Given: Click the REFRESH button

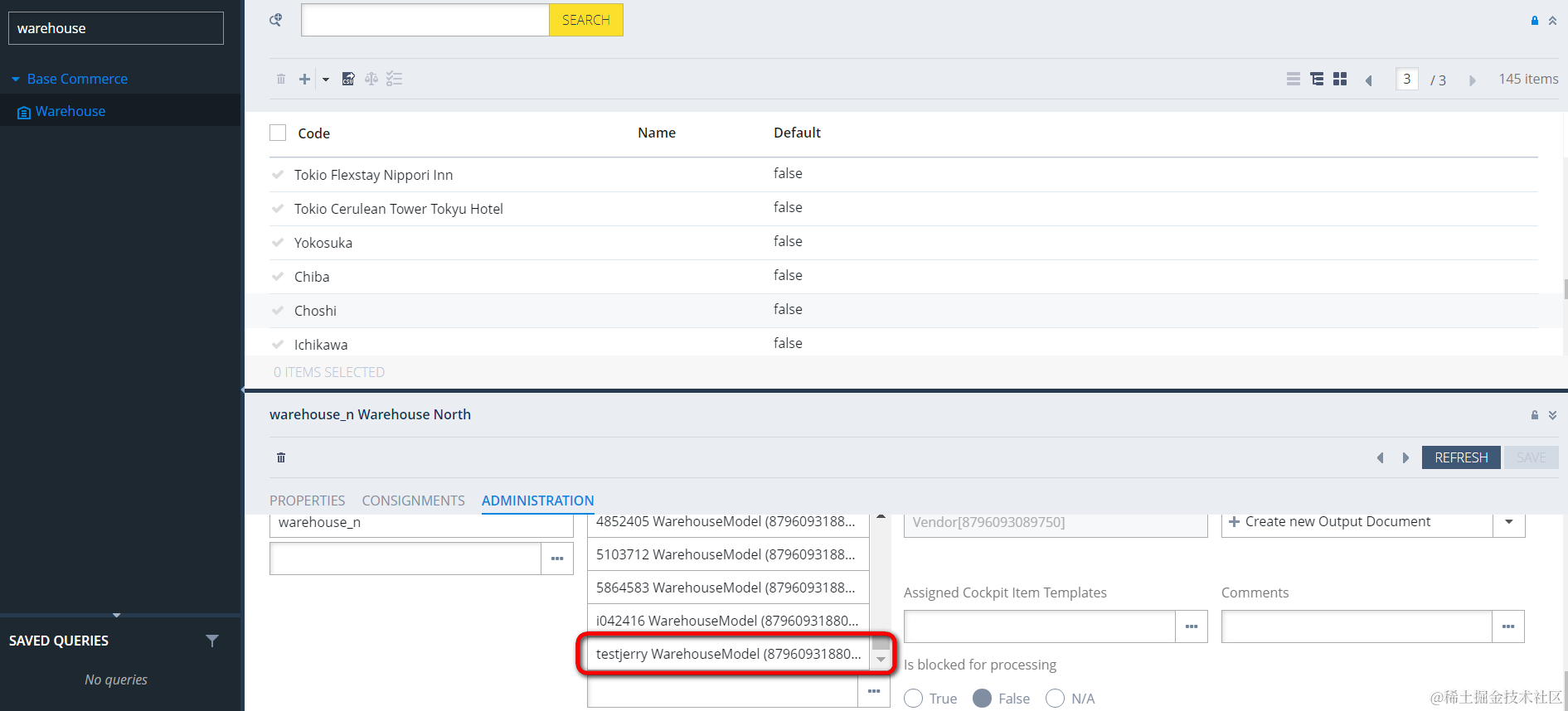Looking at the screenshot, I should point(1461,457).
